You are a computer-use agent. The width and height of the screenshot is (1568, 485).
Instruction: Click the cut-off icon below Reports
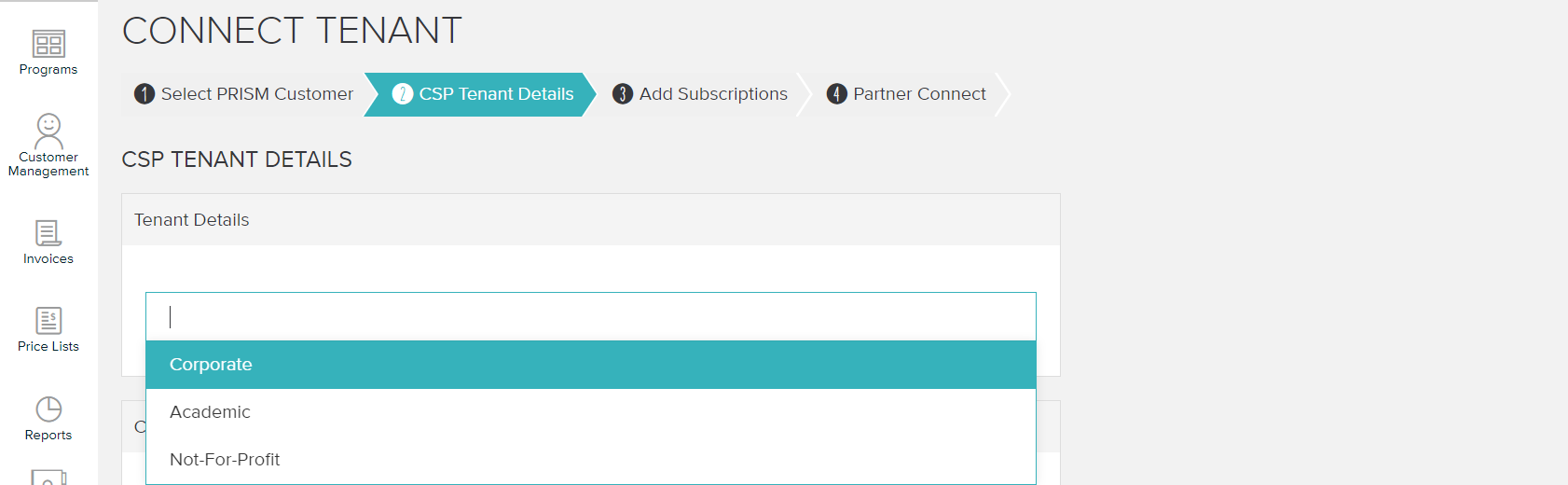pos(48,478)
